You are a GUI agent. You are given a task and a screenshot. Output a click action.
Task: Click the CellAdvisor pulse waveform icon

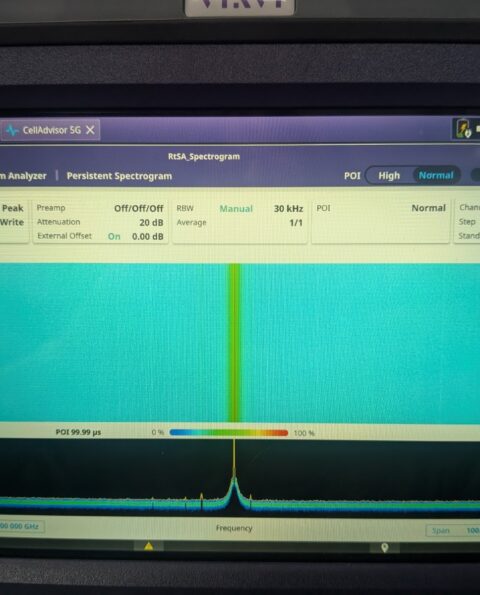pos(12,131)
